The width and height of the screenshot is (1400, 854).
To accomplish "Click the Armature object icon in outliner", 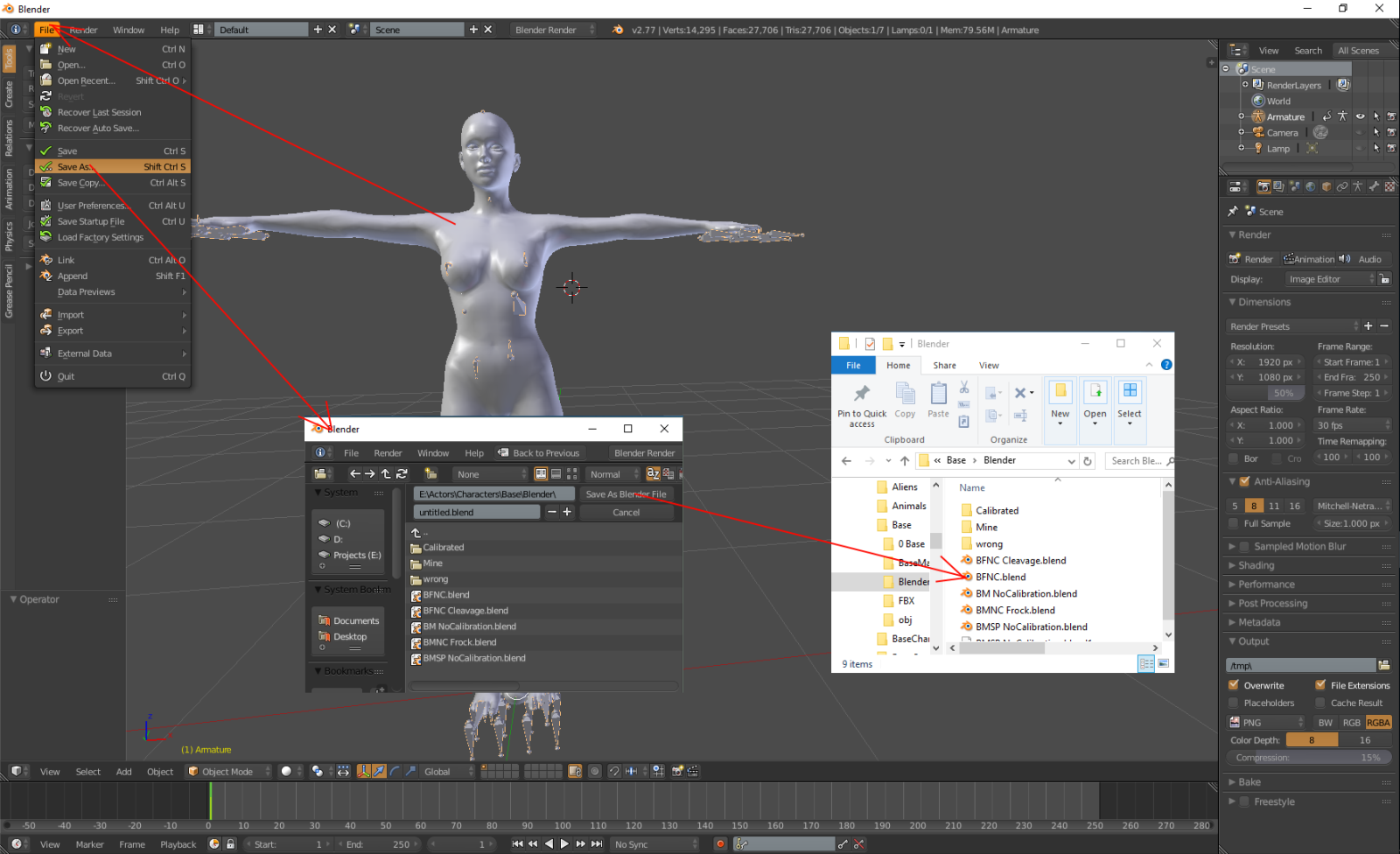I will 1258,116.
